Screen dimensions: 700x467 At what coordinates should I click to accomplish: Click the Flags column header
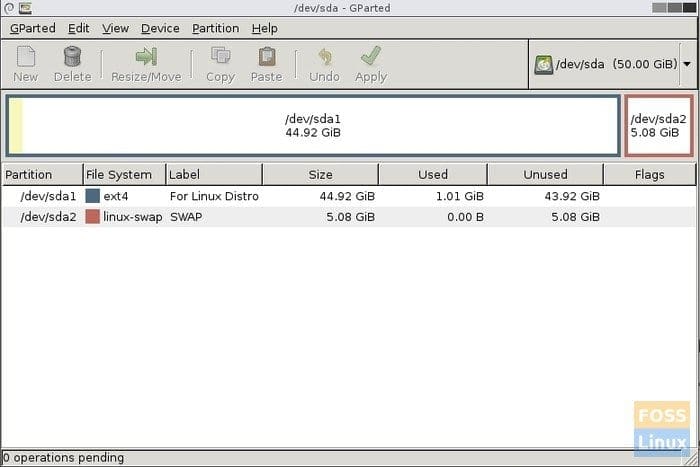tap(650, 175)
